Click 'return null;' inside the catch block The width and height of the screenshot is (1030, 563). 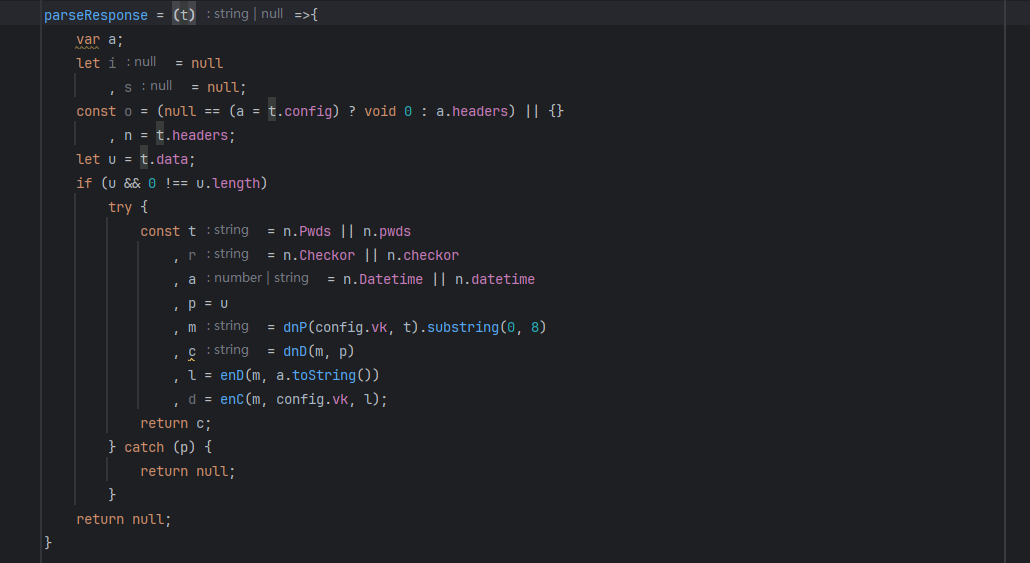click(187, 472)
